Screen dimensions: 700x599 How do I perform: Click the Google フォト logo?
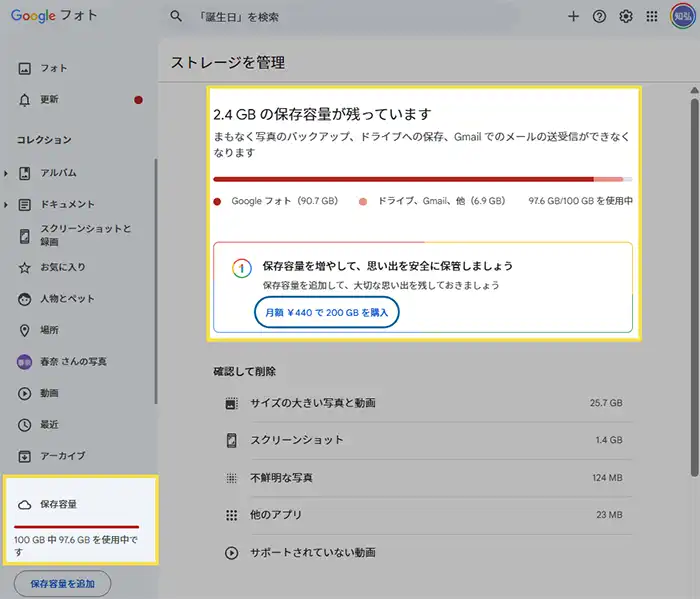[x=54, y=16]
